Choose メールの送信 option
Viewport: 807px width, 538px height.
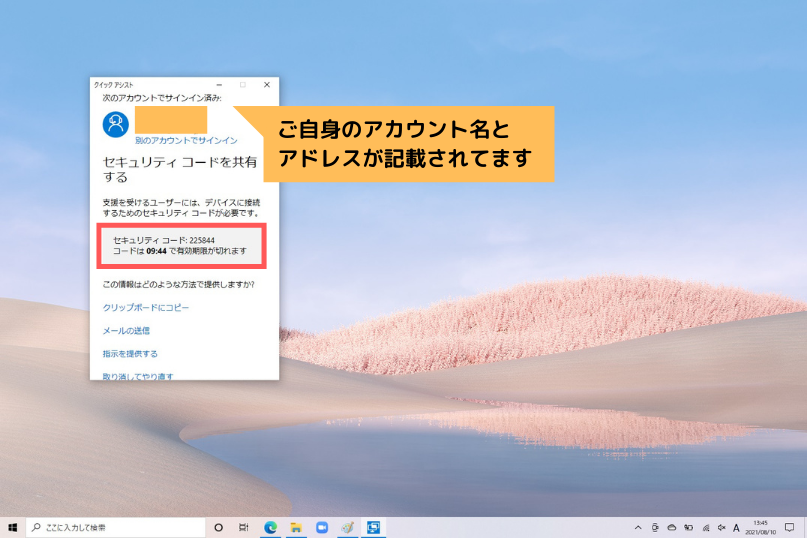point(126,331)
